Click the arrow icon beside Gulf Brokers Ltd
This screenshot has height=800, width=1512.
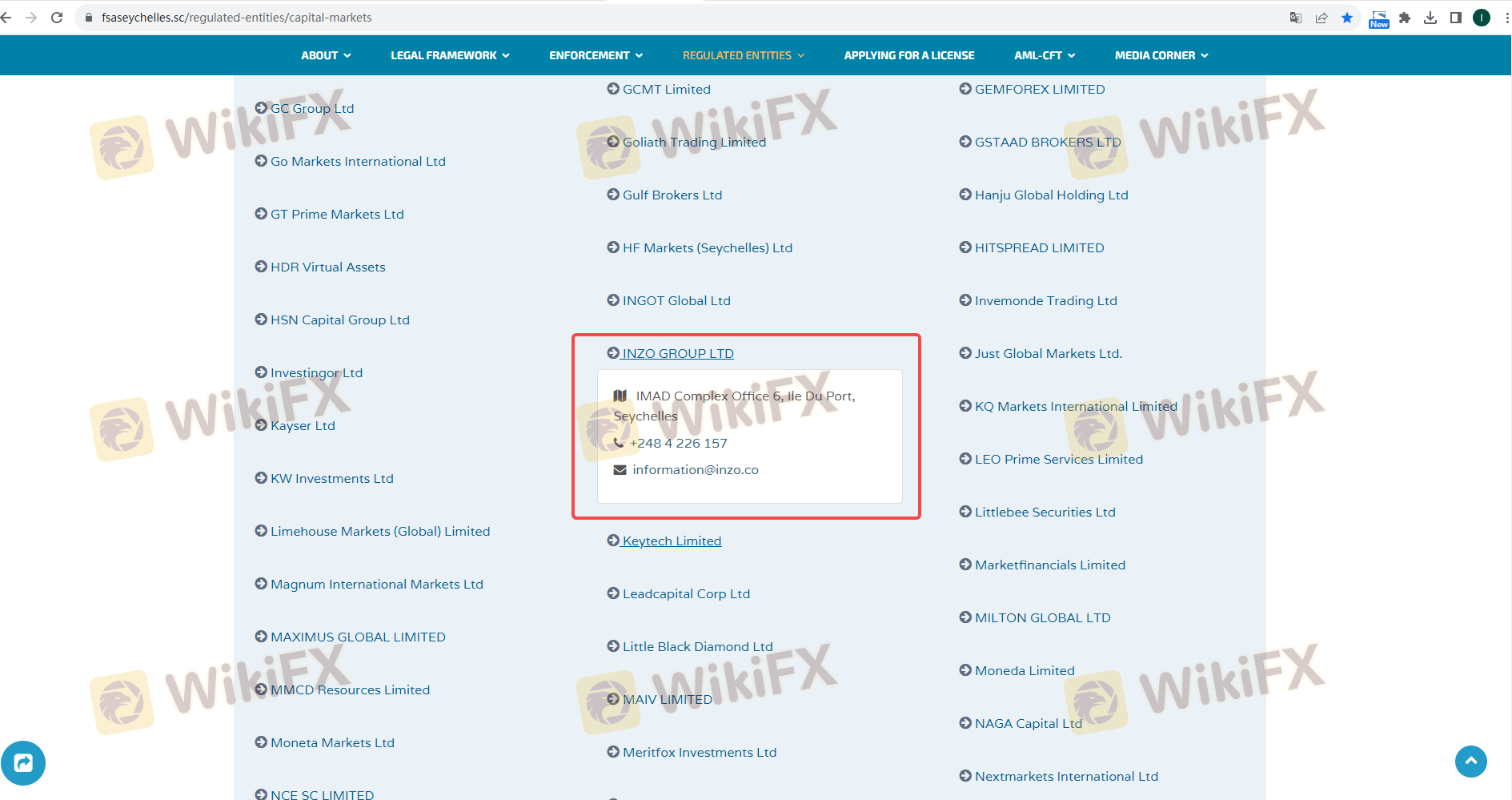[613, 195]
